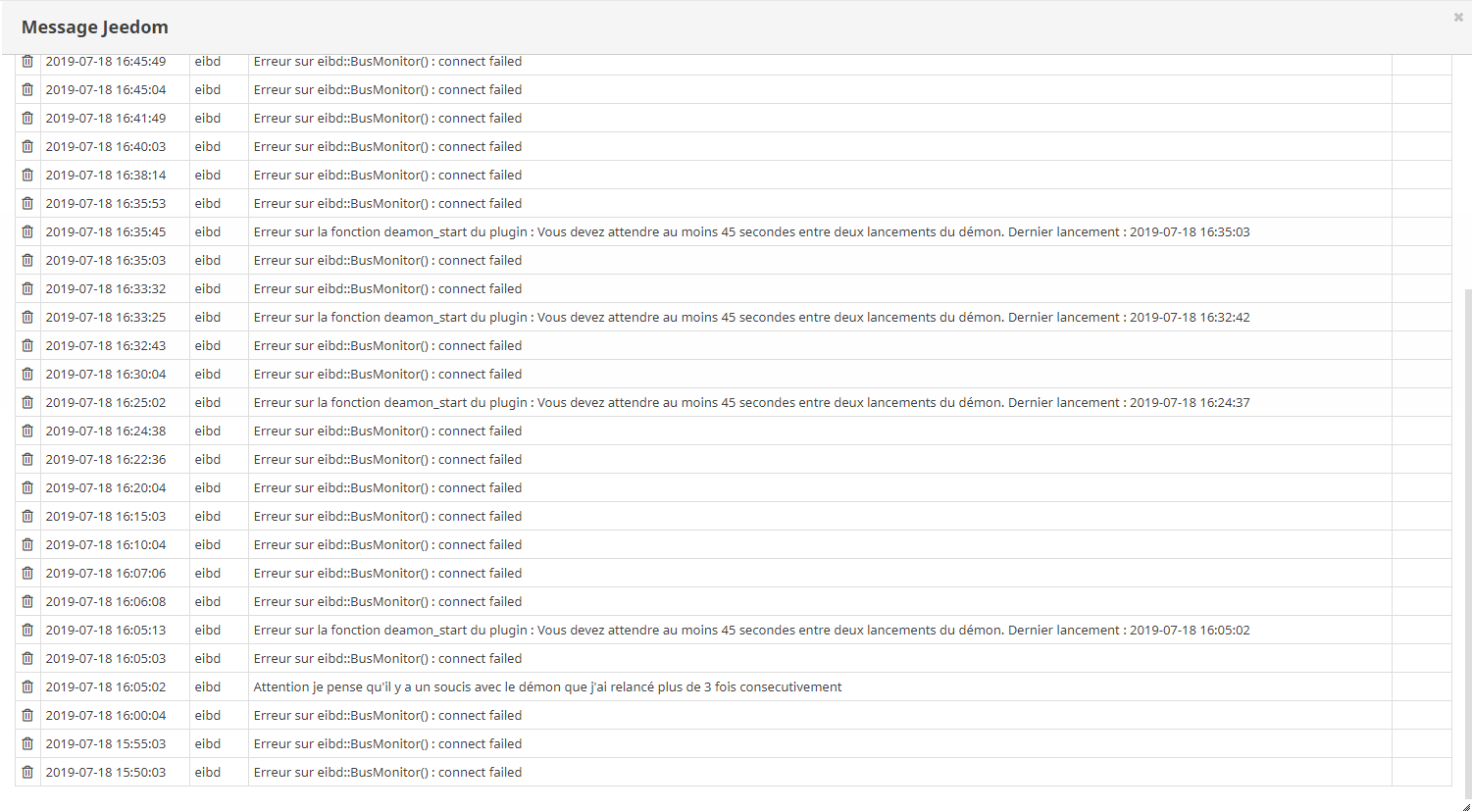Delete message dated 2019-07-18 16:35:53
Image resolution: width=1472 pixels, height=812 pixels.
click(27, 203)
